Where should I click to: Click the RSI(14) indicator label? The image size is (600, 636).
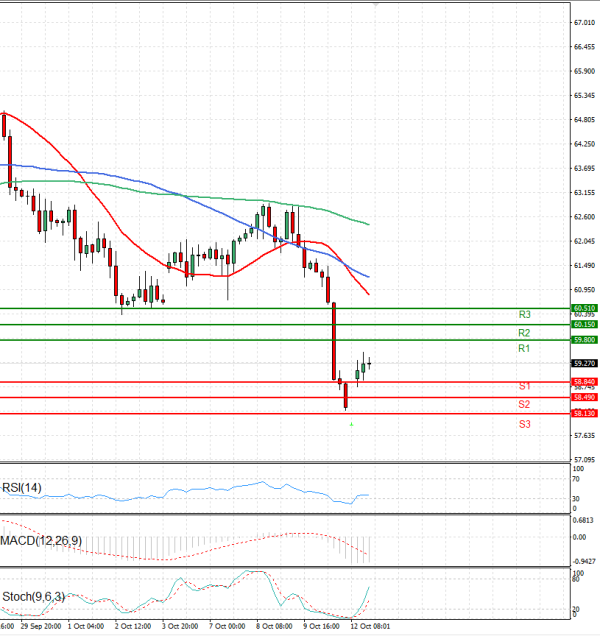point(24,488)
